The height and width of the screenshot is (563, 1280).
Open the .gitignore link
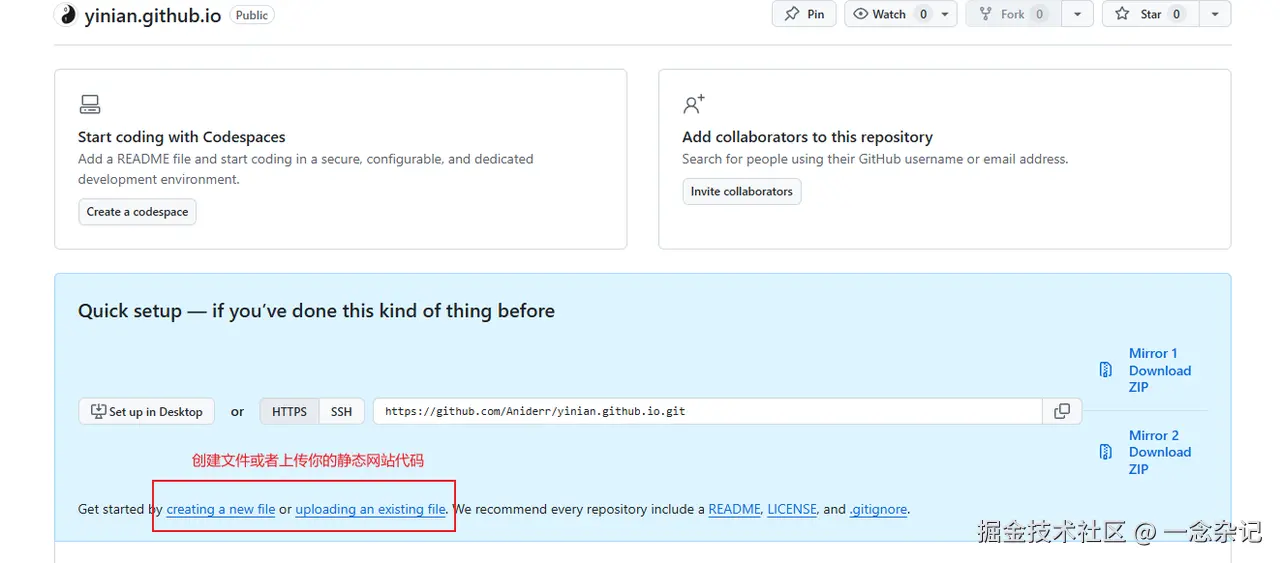coord(879,509)
